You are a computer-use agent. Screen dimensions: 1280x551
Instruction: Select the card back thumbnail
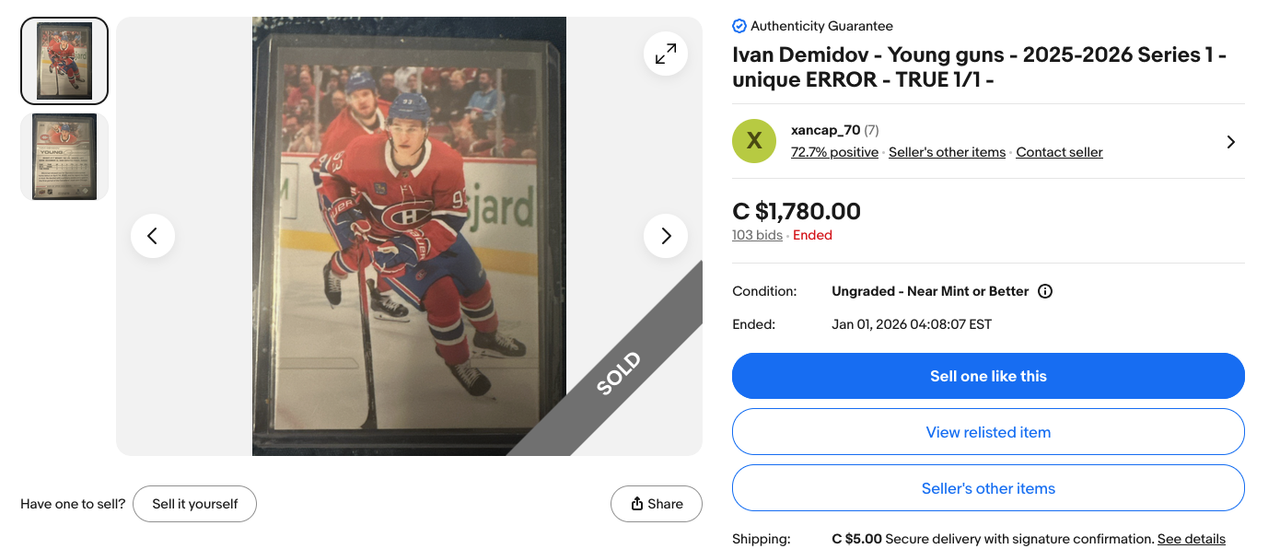click(64, 157)
